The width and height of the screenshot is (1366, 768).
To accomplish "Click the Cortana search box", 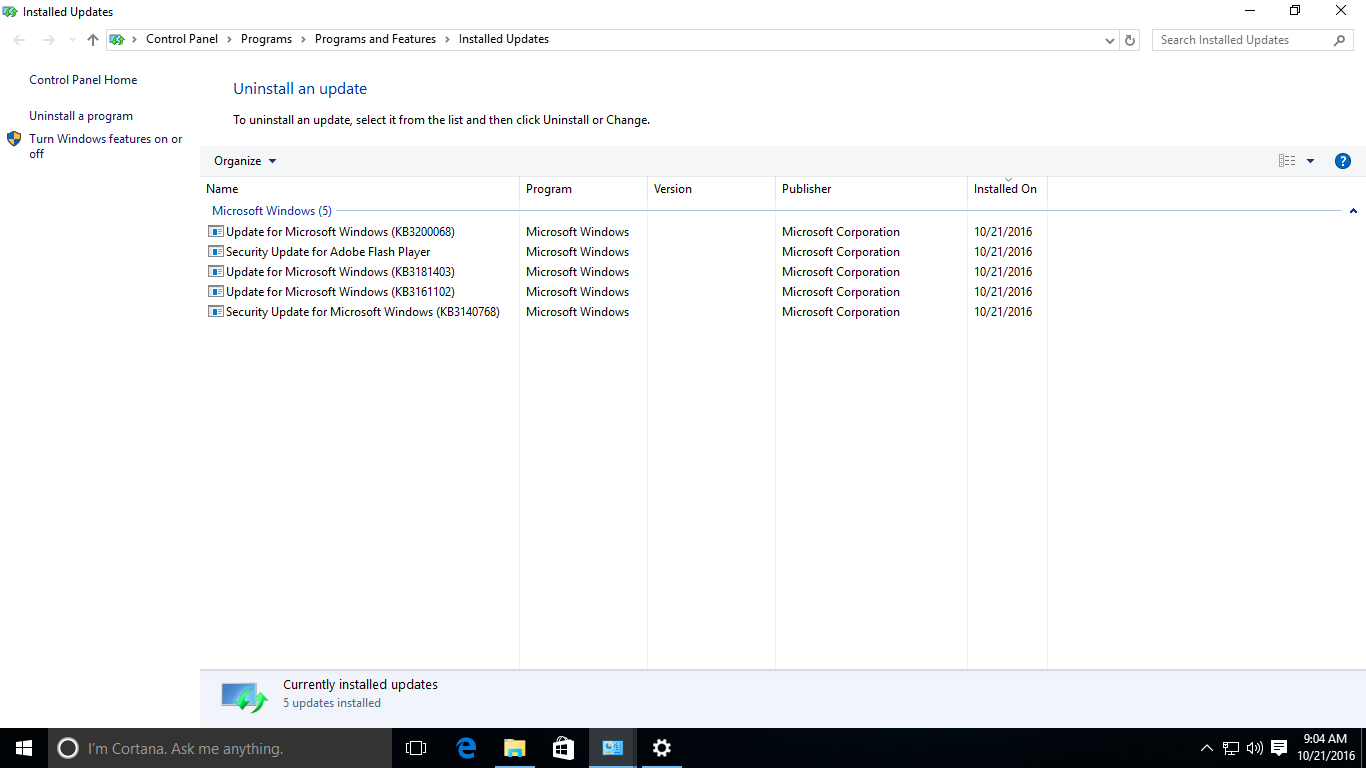I will coord(220,748).
